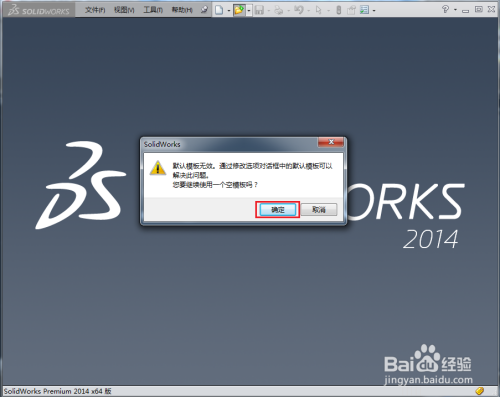The width and height of the screenshot is (500, 397).
Task: Expand the Help dropdown arrow
Action: pos(455,10)
